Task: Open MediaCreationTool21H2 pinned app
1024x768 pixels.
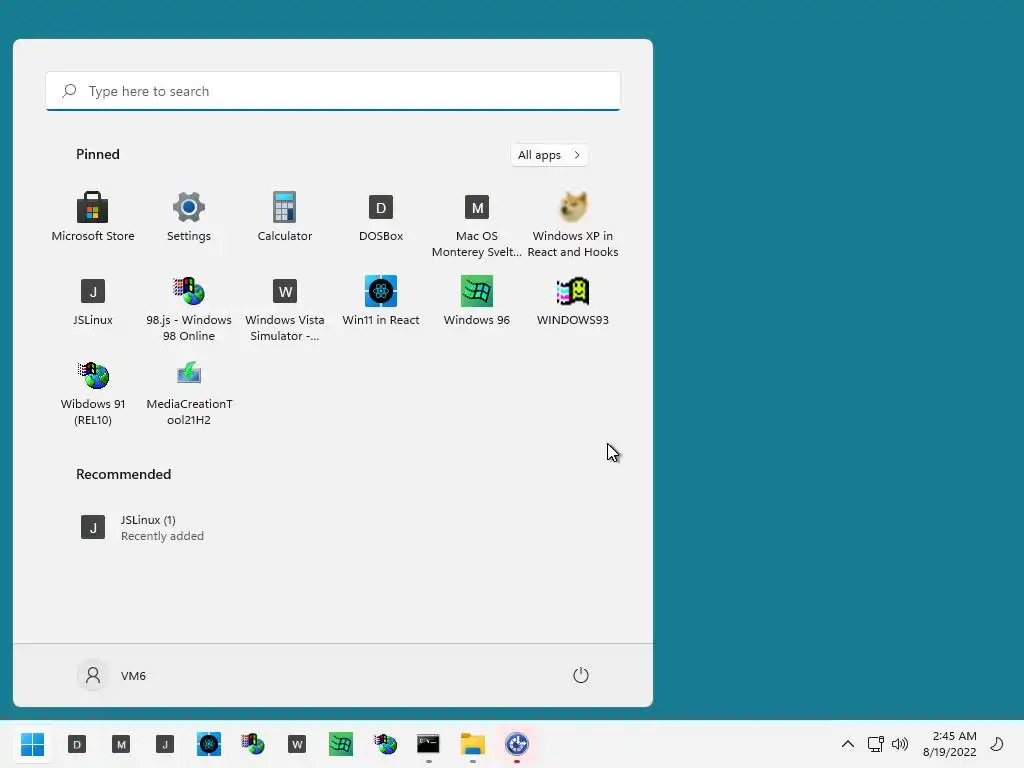Action: (x=189, y=393)
